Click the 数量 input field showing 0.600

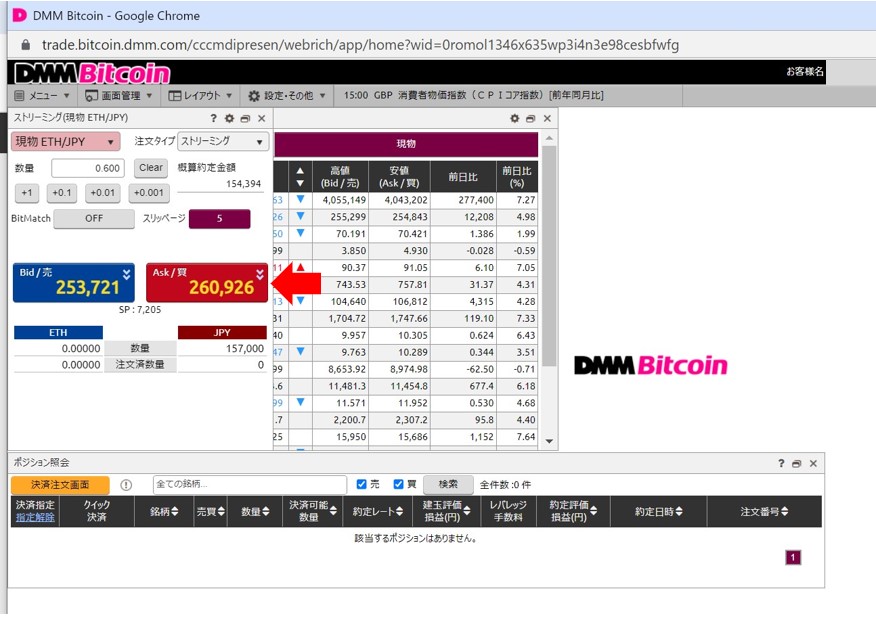click(88, 168)
